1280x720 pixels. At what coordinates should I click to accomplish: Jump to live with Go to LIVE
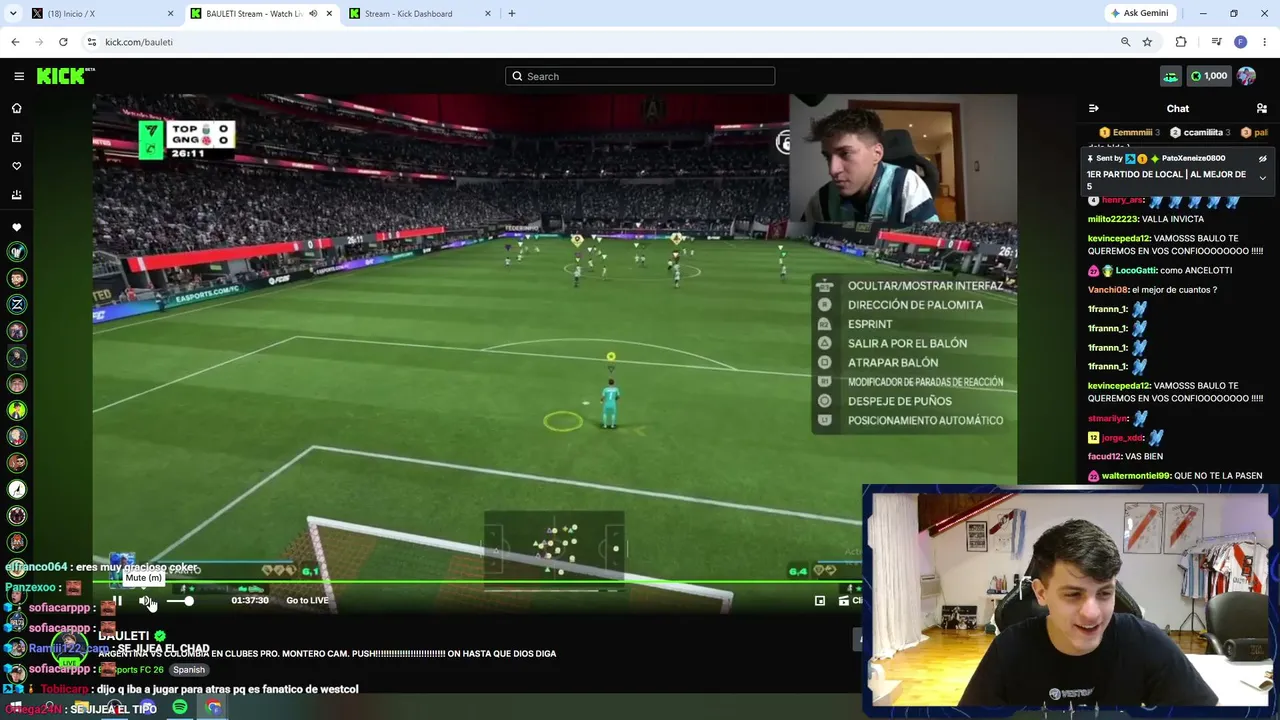click(x=307, y=600)
